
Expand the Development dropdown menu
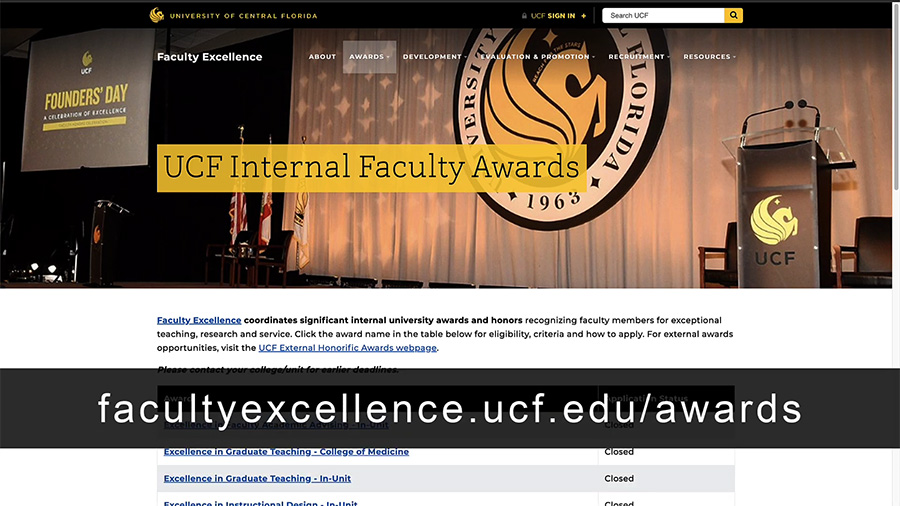[435, 57]
